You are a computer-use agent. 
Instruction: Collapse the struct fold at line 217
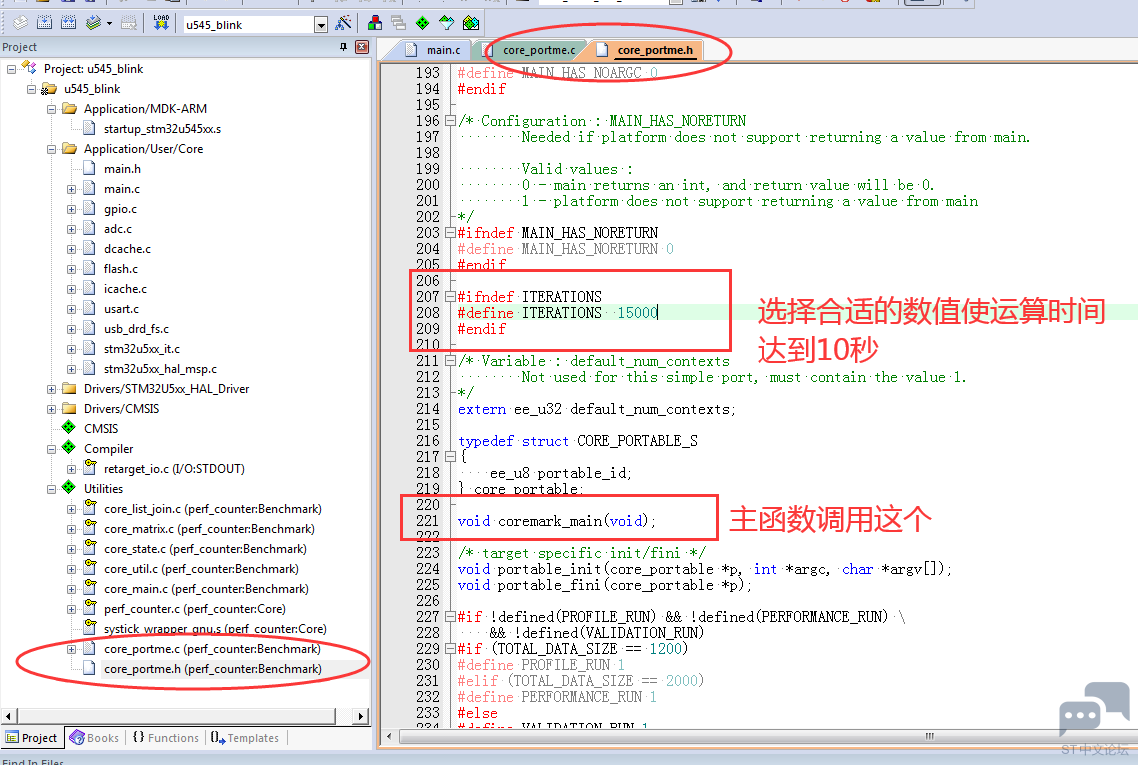[450, 457]
